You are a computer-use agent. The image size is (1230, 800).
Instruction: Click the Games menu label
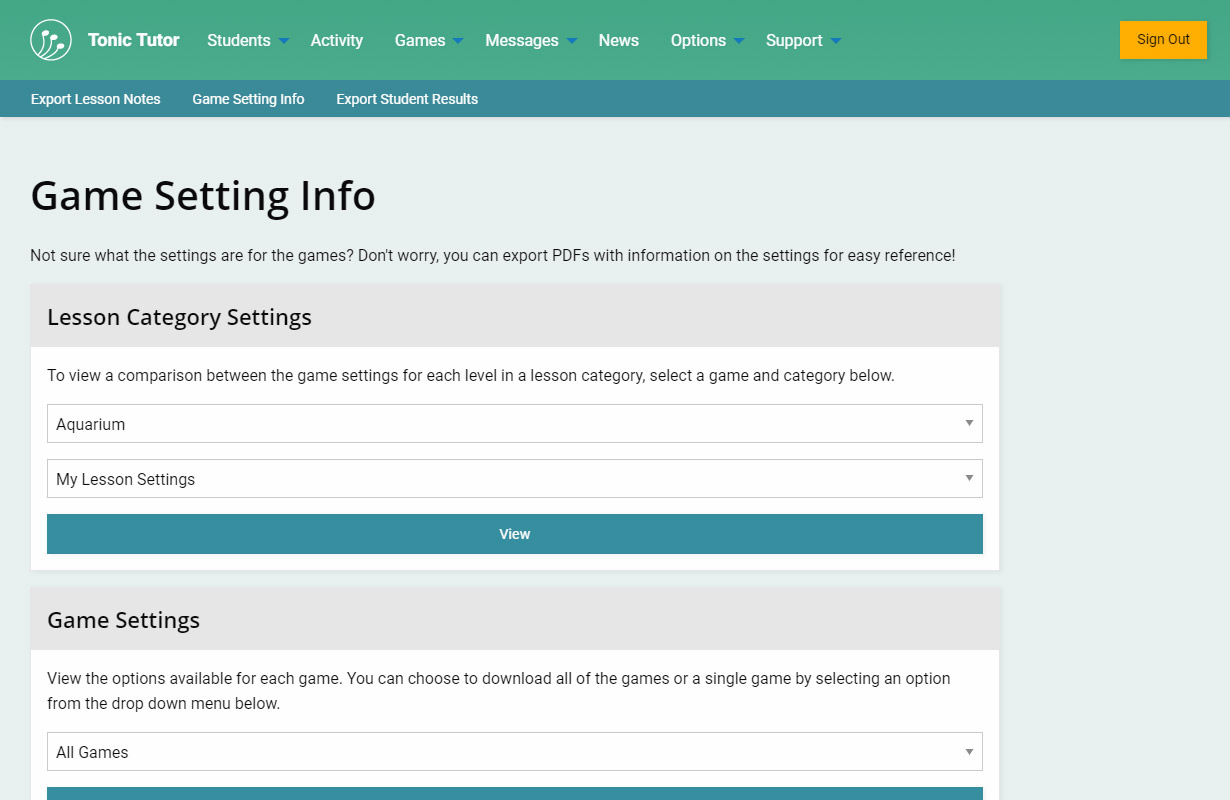click(420, 40)
